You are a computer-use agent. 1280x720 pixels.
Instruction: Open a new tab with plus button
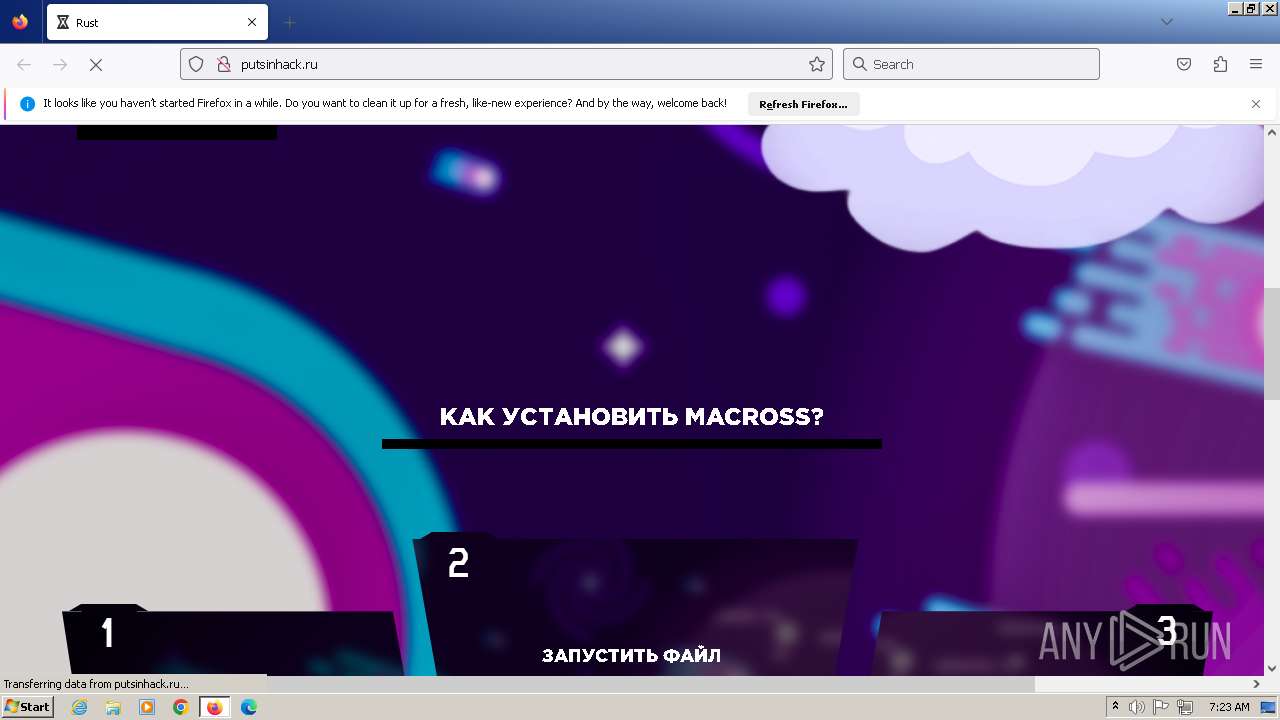(289, 22)
